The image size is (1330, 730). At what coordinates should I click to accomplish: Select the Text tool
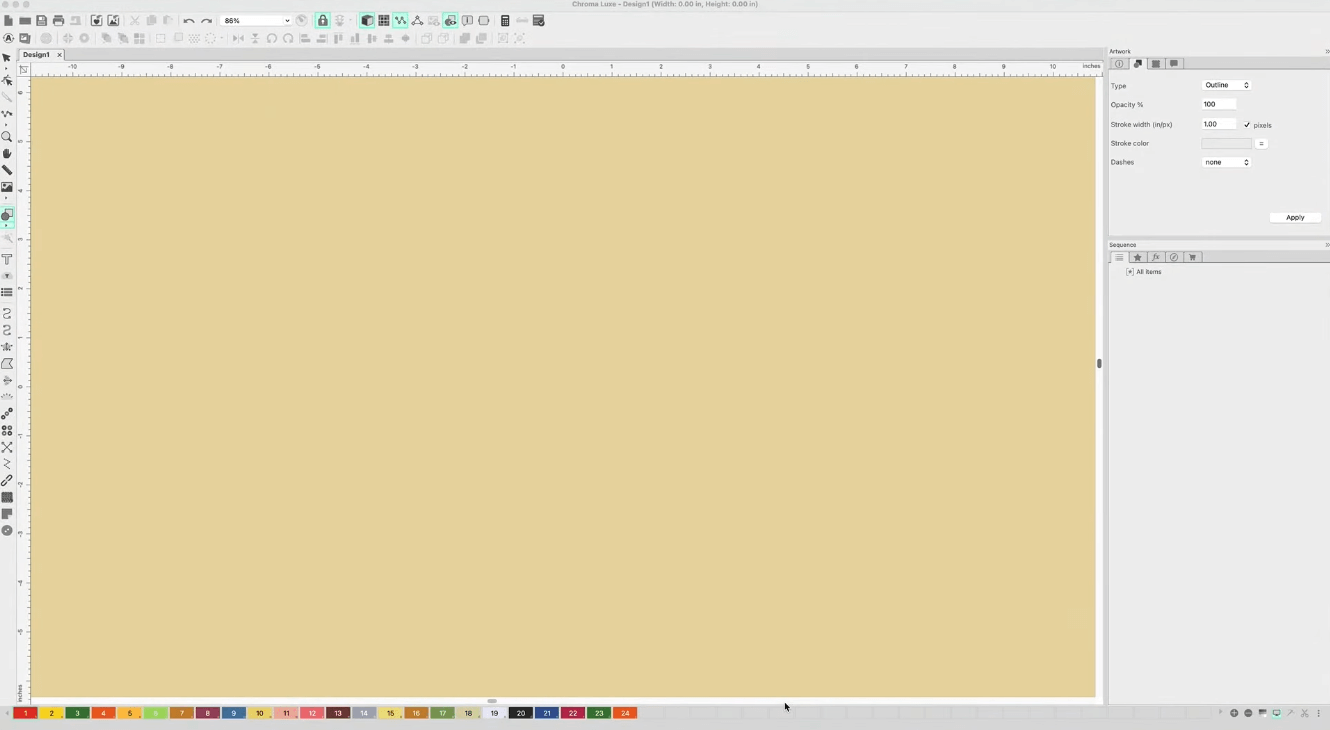click(7, 259)
